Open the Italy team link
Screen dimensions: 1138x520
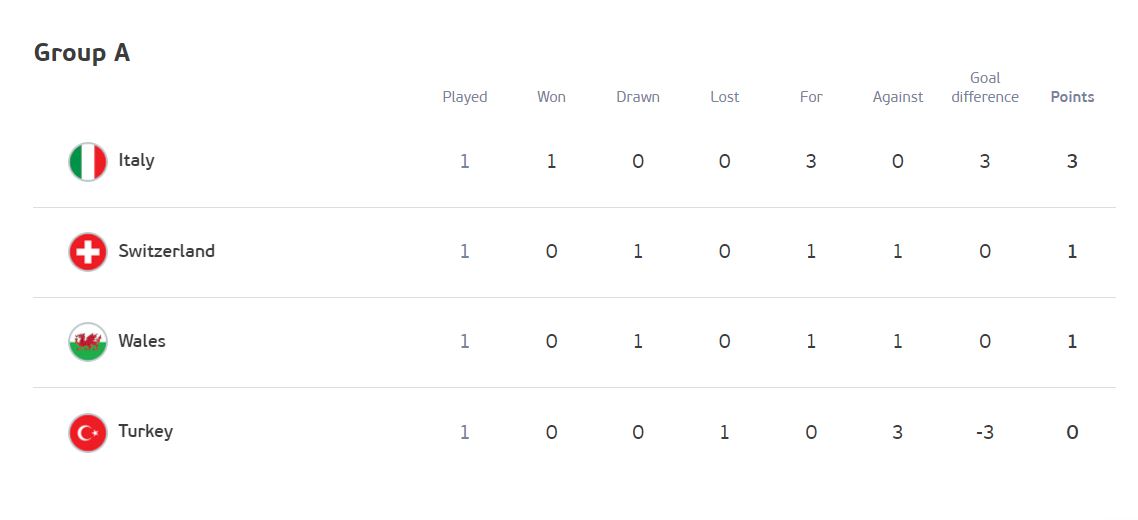coord(136,160)
